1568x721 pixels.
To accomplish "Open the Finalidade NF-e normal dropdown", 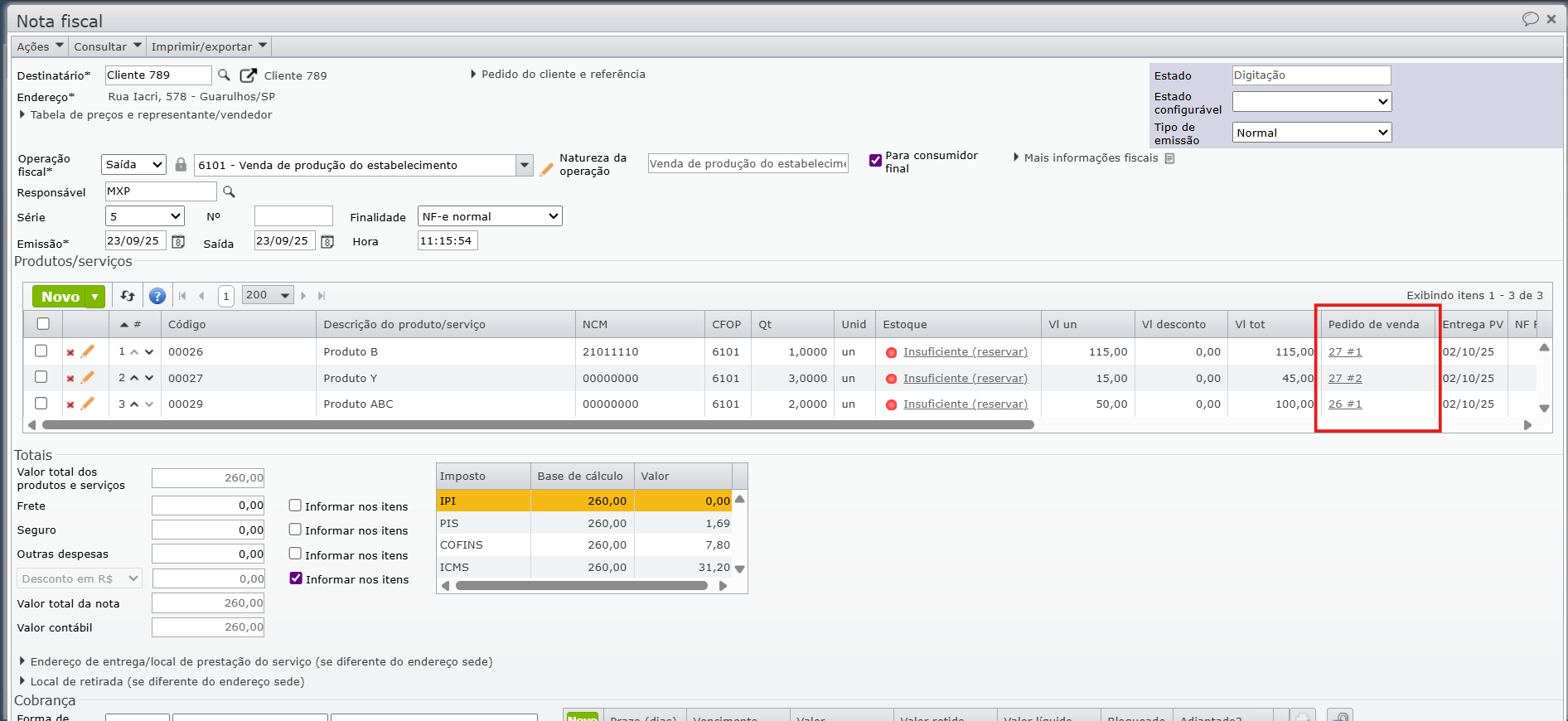I will point(490,216).
